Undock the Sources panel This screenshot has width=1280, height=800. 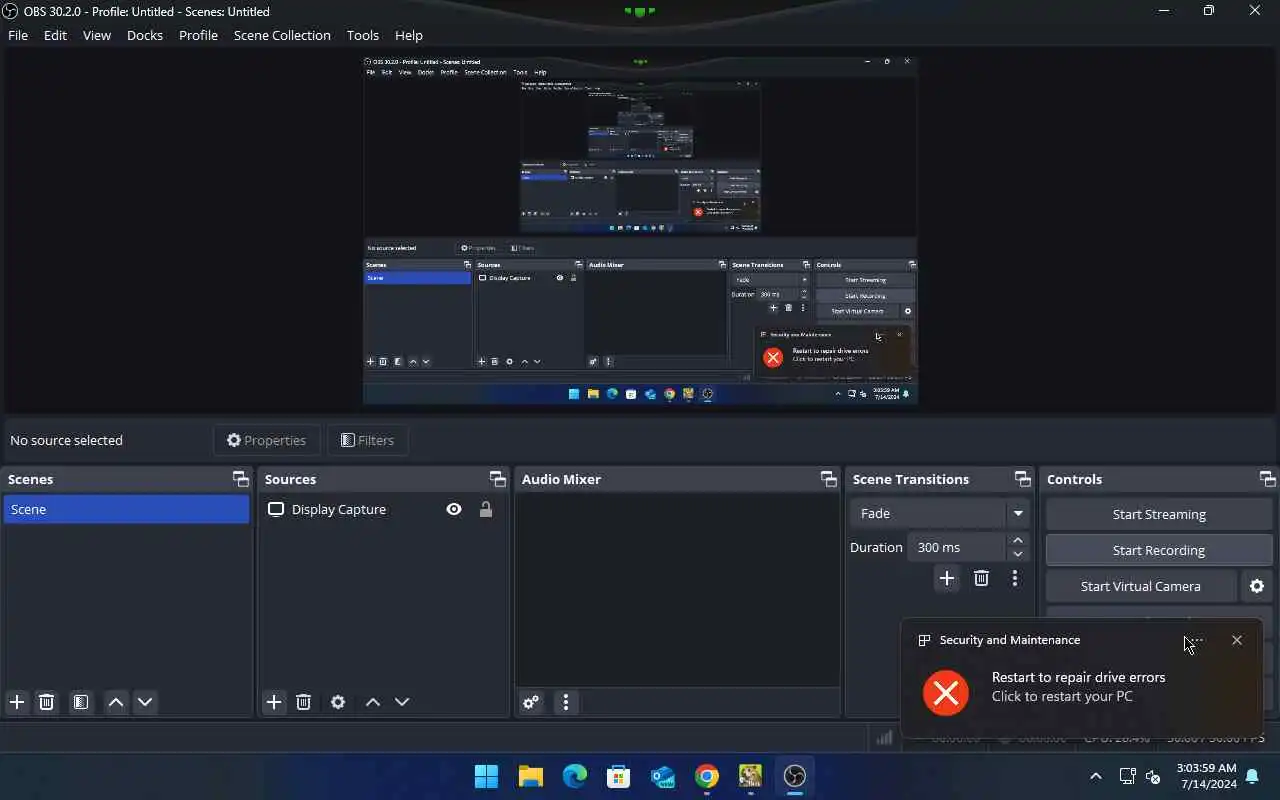497,479
